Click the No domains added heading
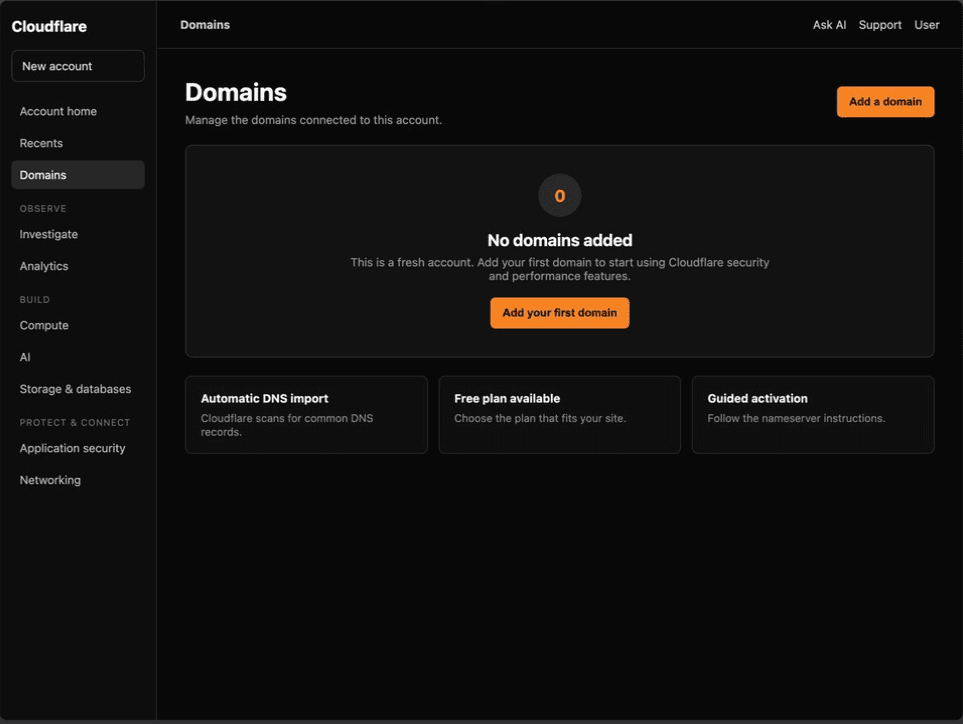This screenshot has width=963, height=724. click(559, 240)
